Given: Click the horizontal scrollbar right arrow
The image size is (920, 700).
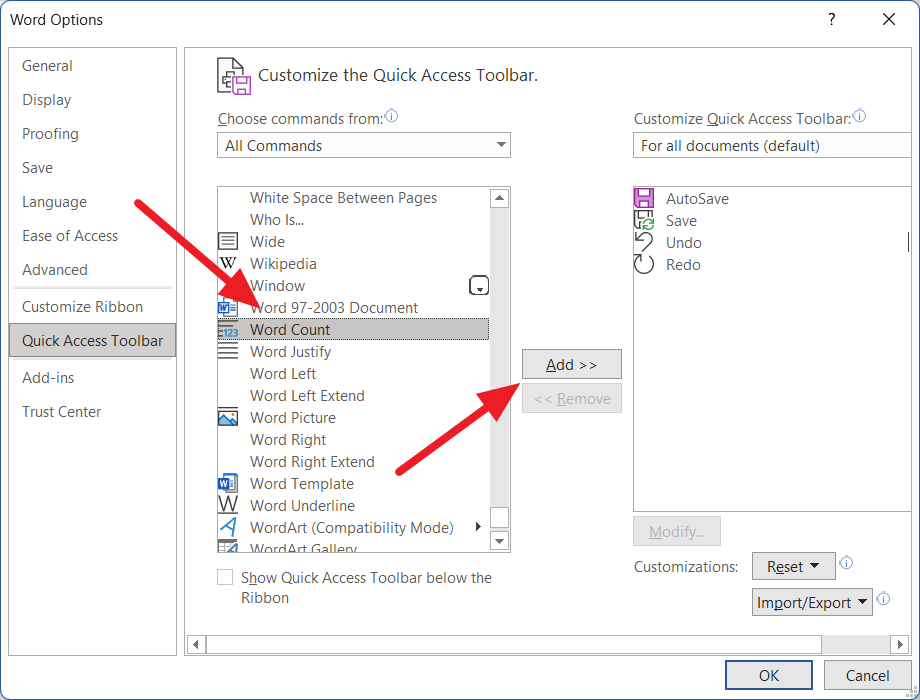Looking at the screenshot, I should [x=899, y=644].
